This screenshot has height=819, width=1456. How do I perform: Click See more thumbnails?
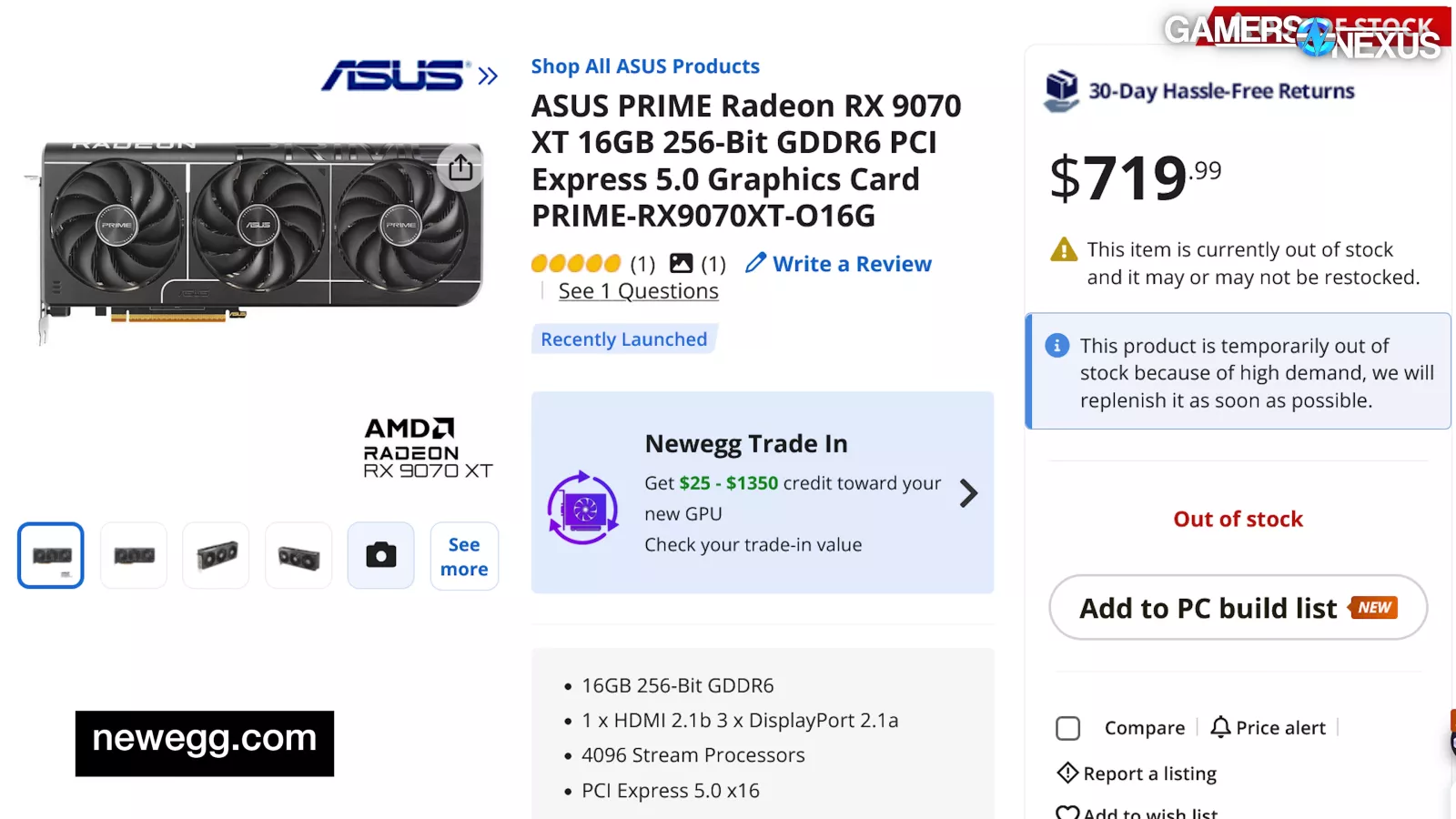pyautogui.click(x=464, y=556)
